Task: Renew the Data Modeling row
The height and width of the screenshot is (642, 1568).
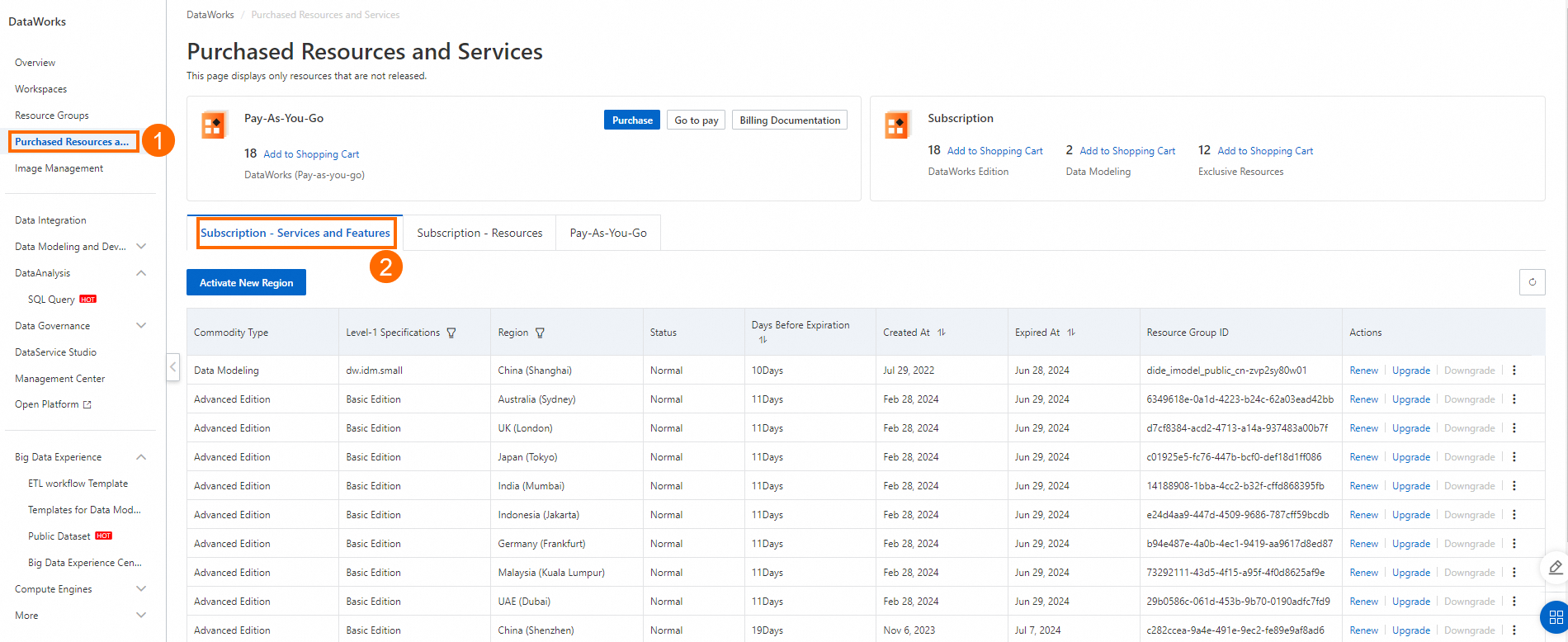Action: 1363,371
